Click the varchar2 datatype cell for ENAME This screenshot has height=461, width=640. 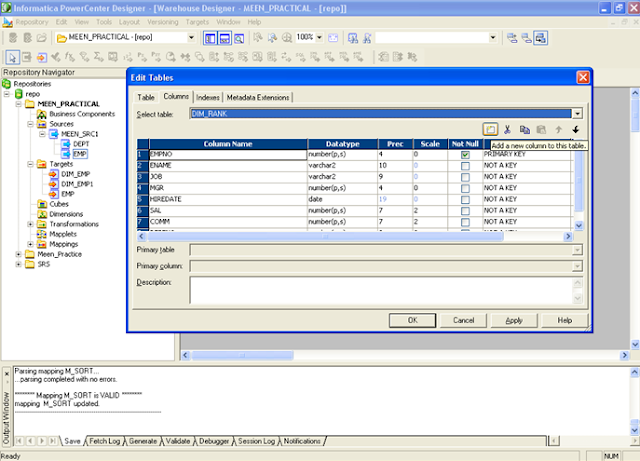pos(342,165)
